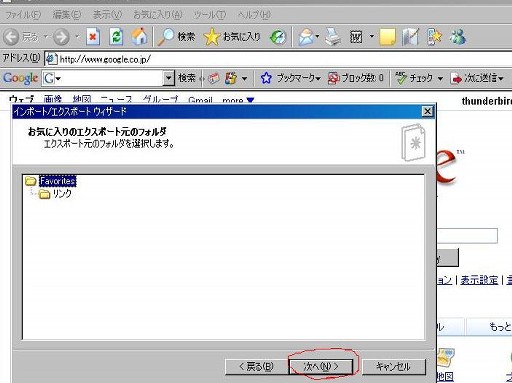Open the Messenger people icon

tap(458, 36)
